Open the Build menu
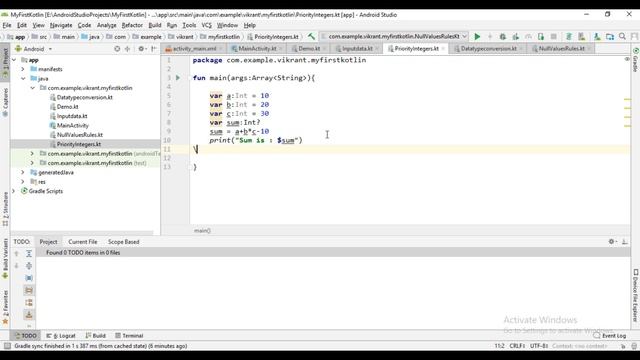 coord(155,25)
